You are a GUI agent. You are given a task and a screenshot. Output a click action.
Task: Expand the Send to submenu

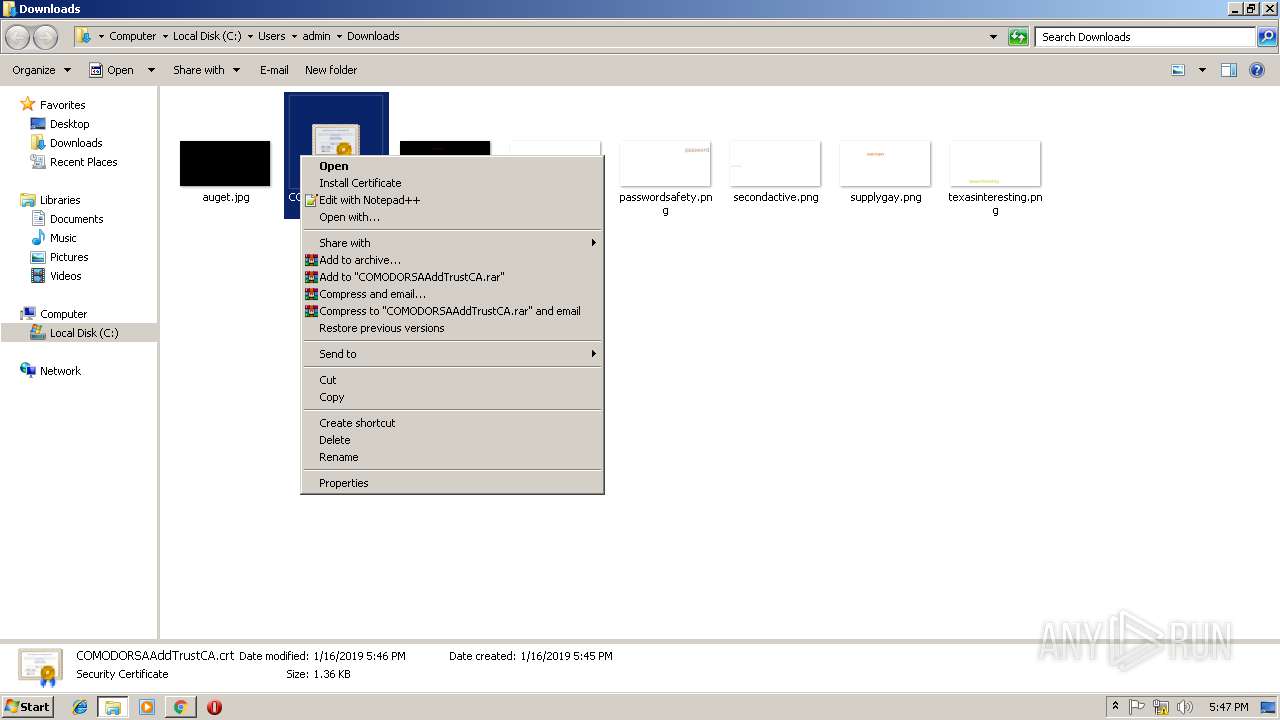pos(452,354)
